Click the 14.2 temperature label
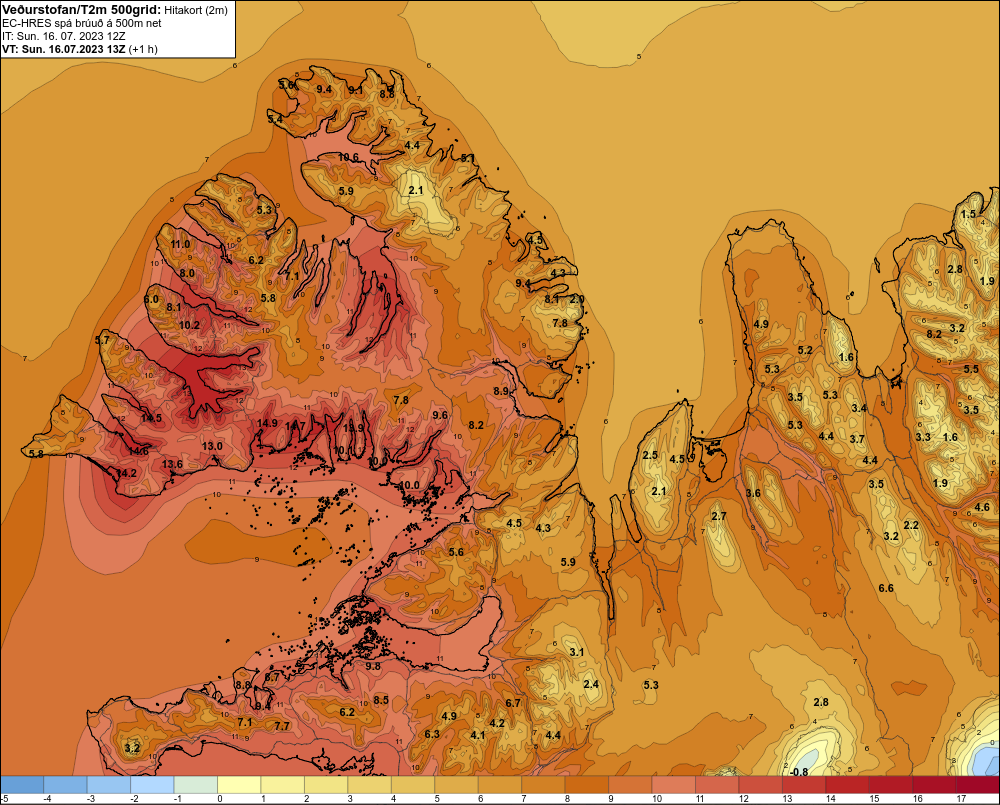 coord(126,473)
